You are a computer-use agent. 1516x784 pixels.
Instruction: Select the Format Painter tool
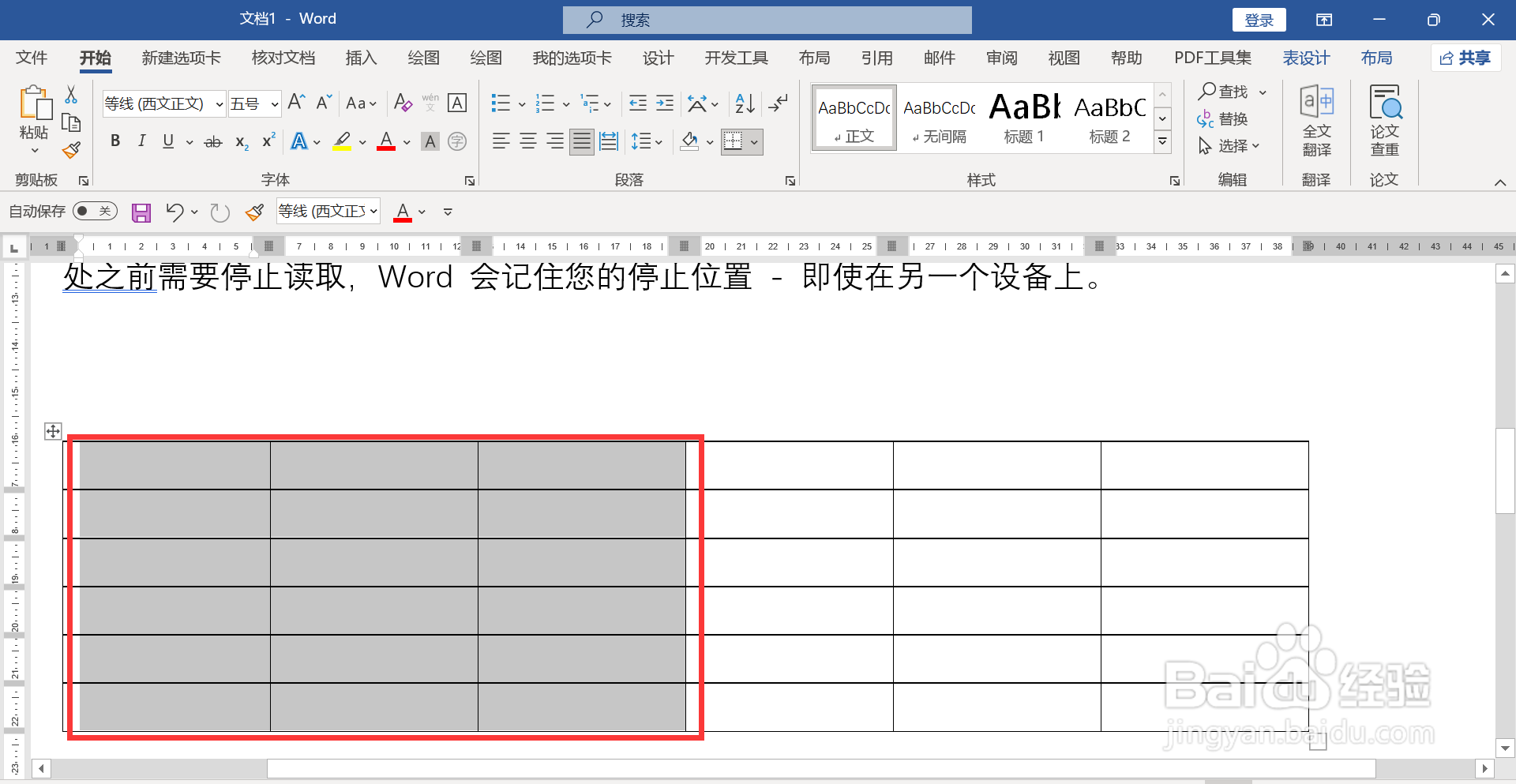tap(70, 149)
